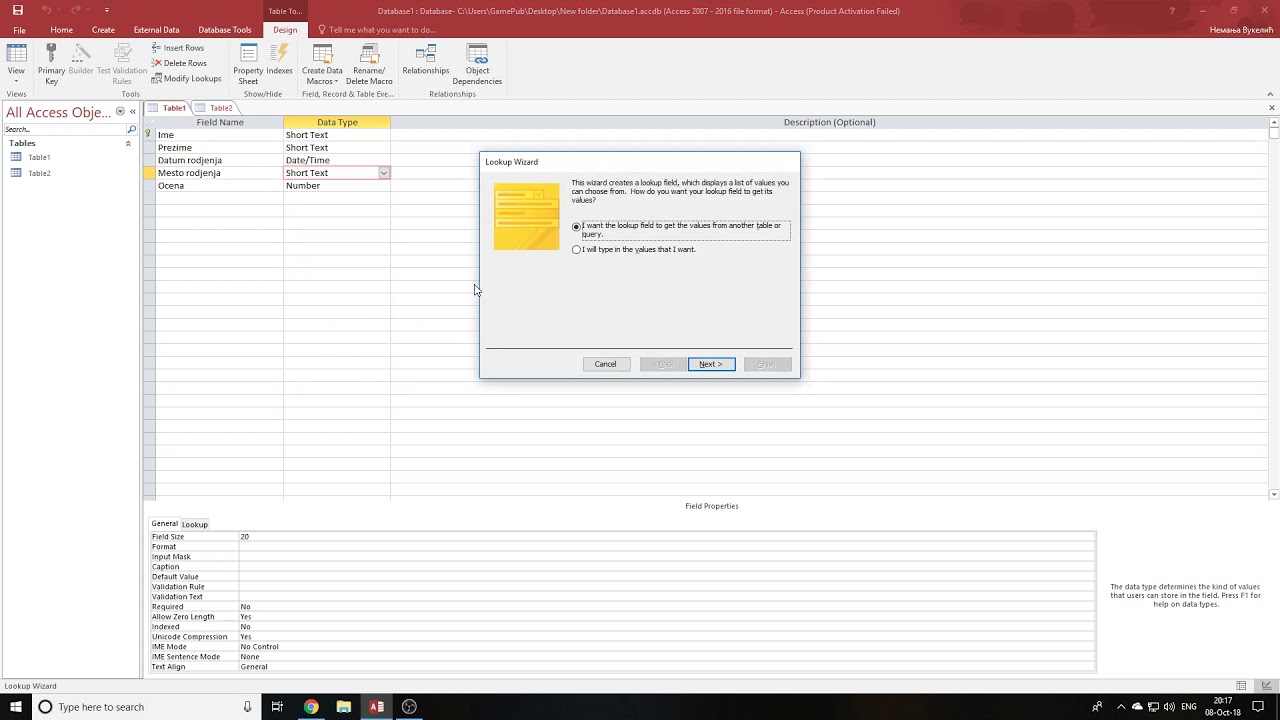Collapse the navigation pane with shutter button
This screenshot has height=720, width=1280.
(132, 111)
